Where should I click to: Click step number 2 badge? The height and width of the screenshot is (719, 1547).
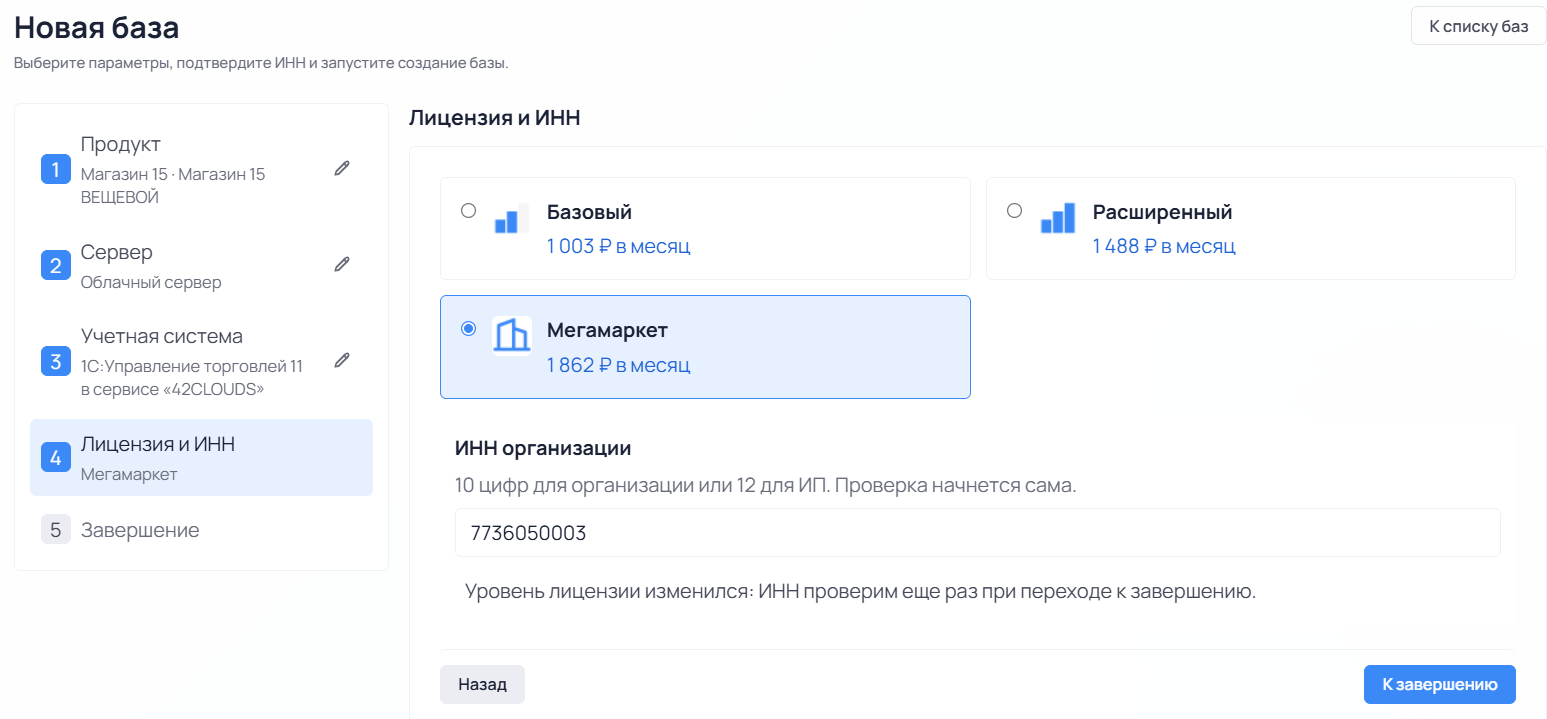[x=56, y=265]
